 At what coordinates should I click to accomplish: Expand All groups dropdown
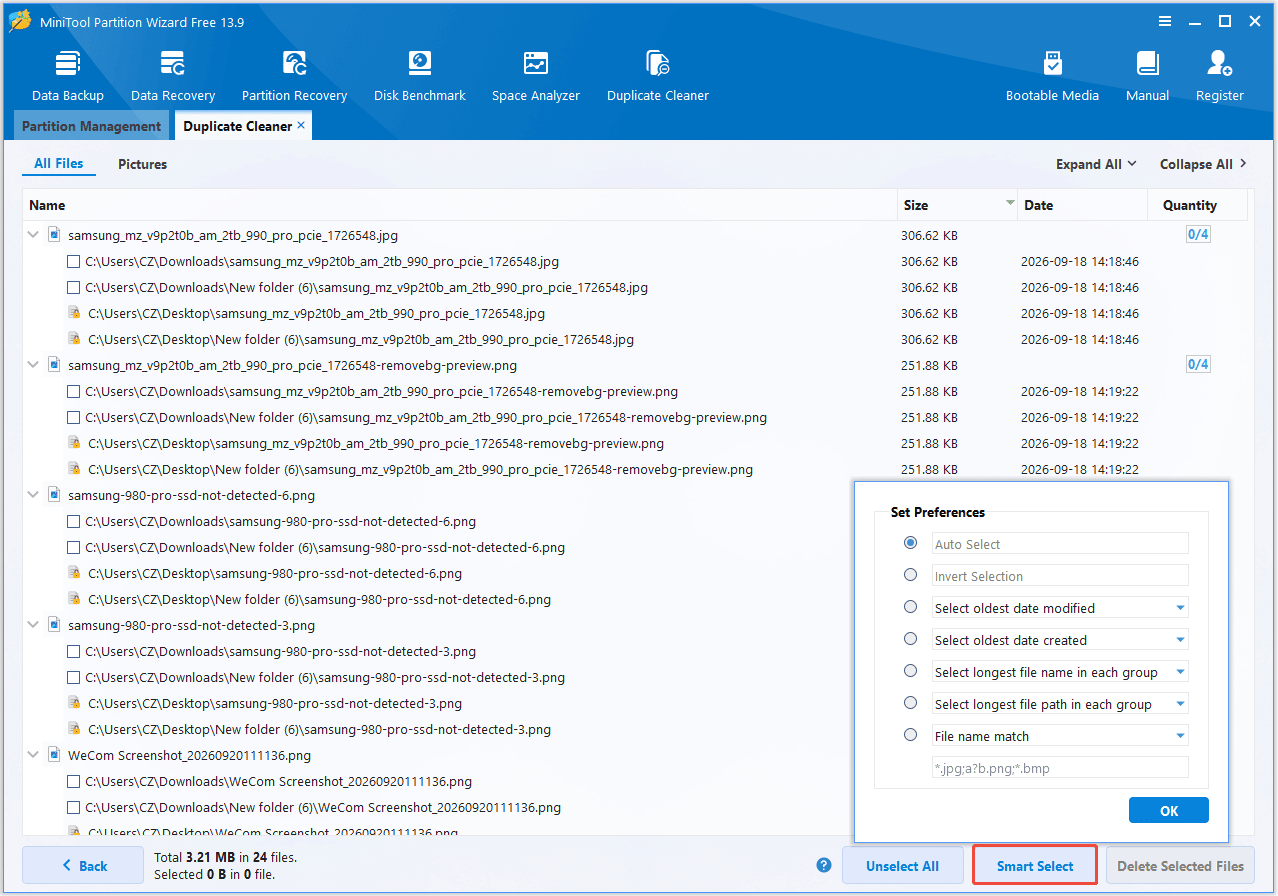click(x=1096, y=164)
